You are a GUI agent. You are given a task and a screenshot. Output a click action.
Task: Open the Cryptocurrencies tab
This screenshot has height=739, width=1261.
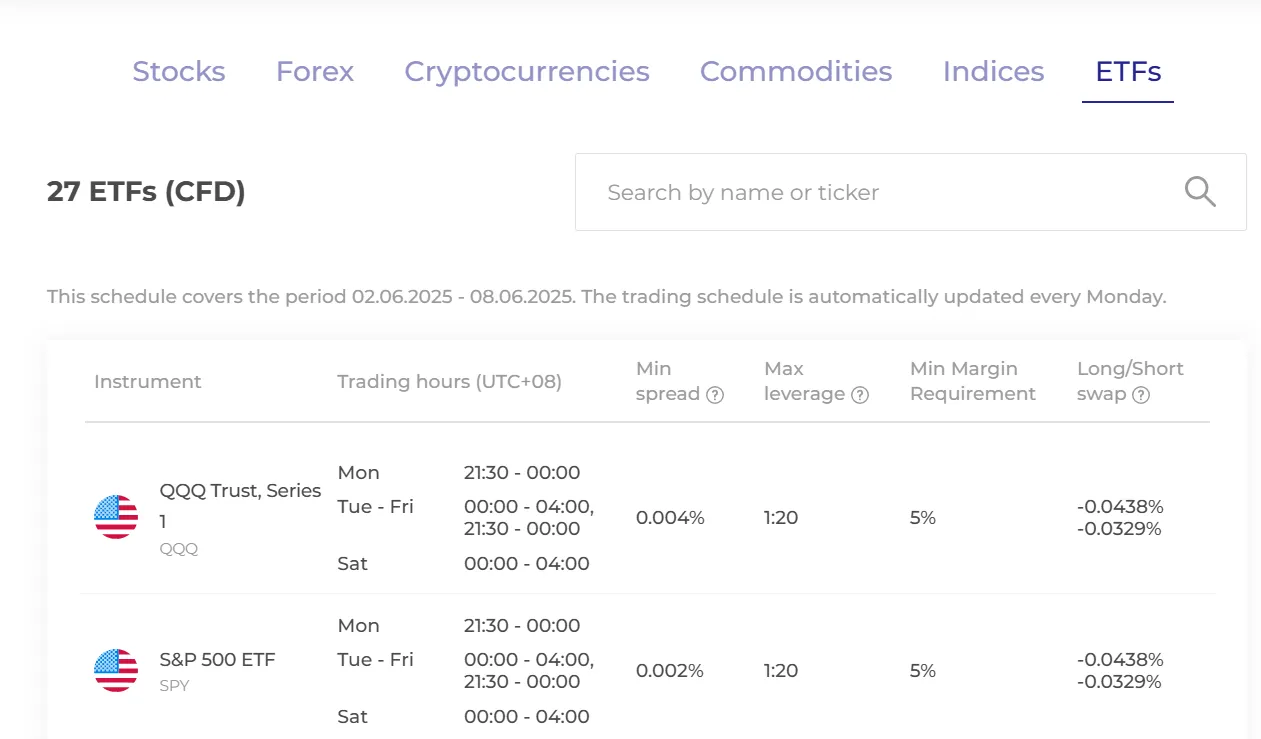click(x=527, y=72)
